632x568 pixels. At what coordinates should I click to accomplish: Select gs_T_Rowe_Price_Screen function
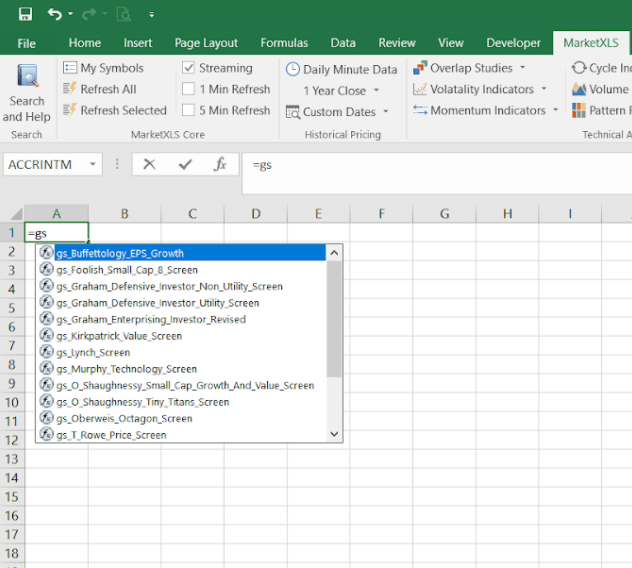click(x=181, y=435)
